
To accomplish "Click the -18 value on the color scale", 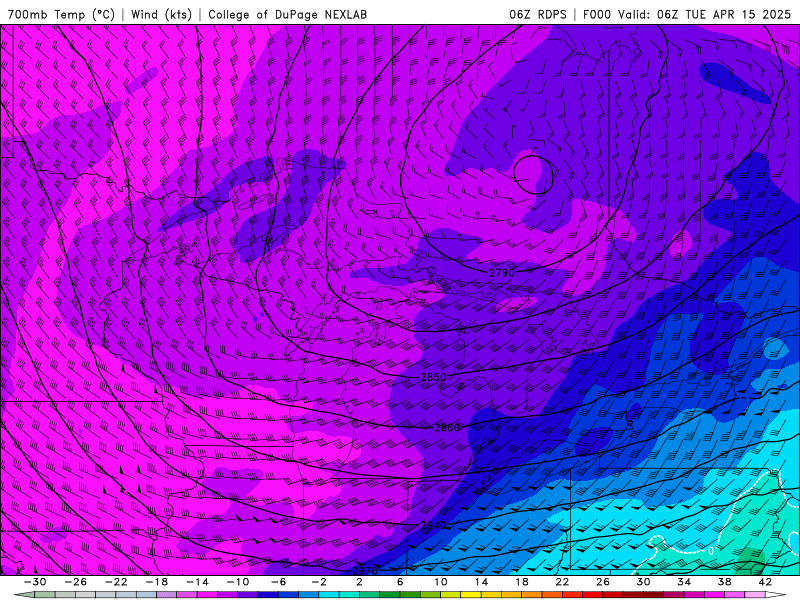I will (x=157, y=582).
